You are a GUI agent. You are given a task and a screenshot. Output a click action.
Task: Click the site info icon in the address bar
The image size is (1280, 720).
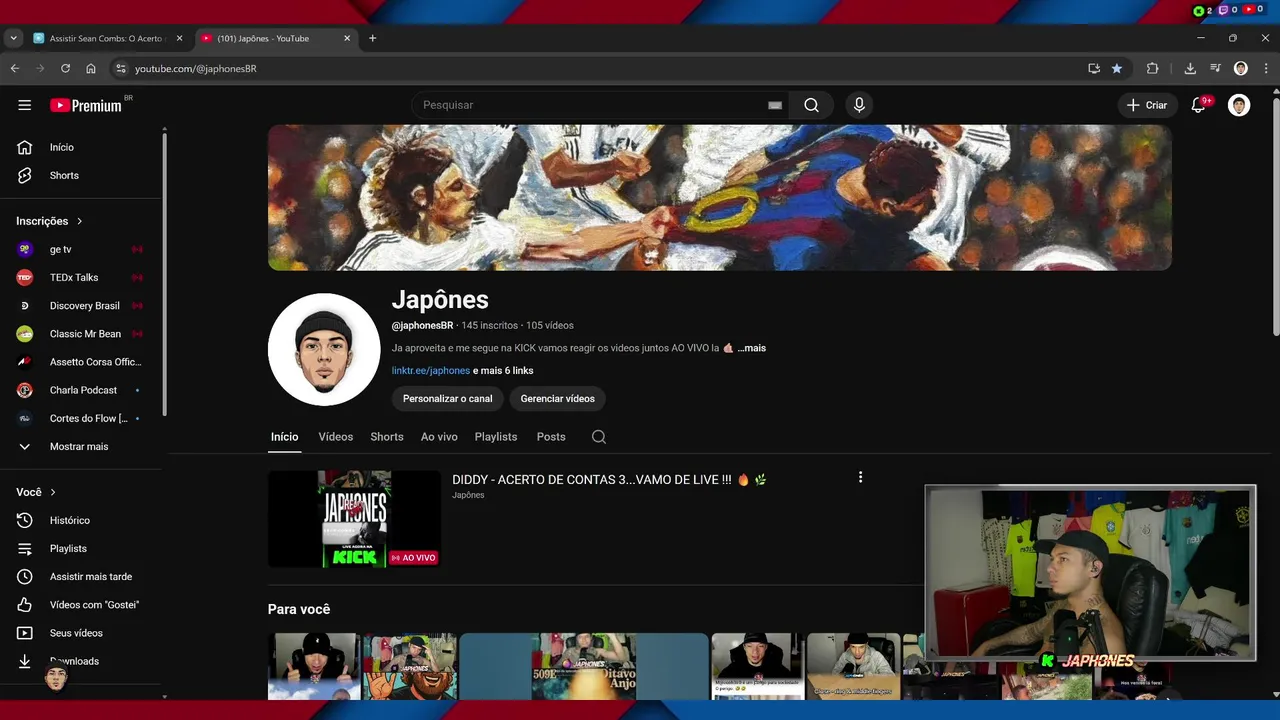point(121,68)
